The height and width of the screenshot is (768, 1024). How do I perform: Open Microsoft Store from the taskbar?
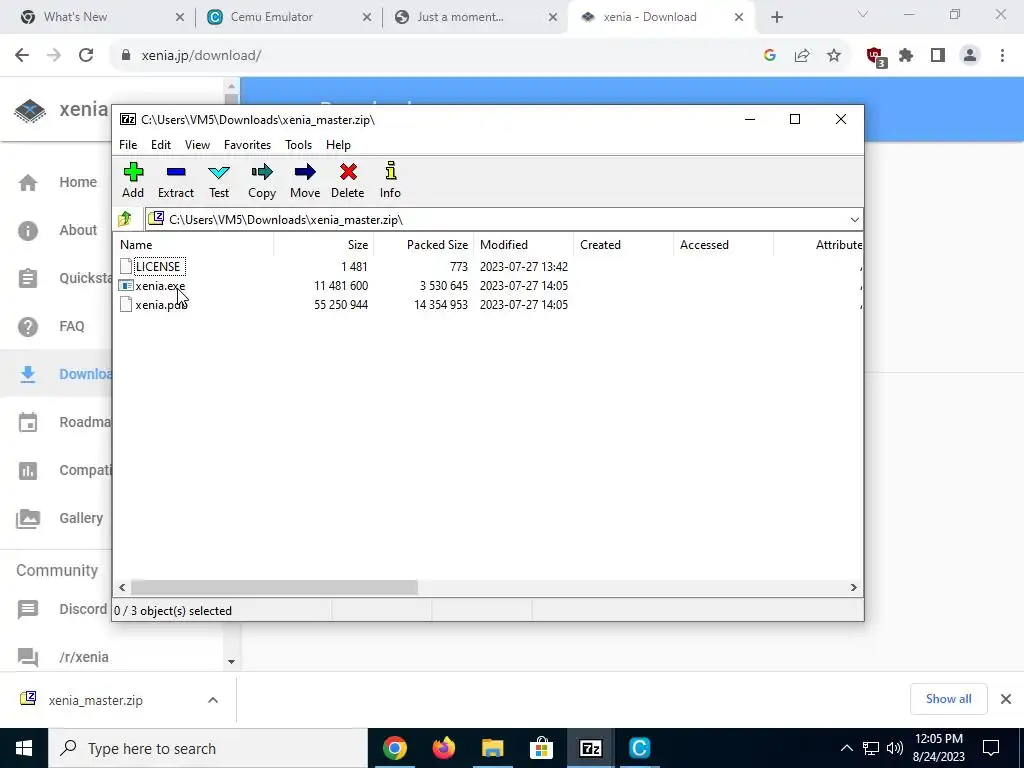click(x=541, y=748)
